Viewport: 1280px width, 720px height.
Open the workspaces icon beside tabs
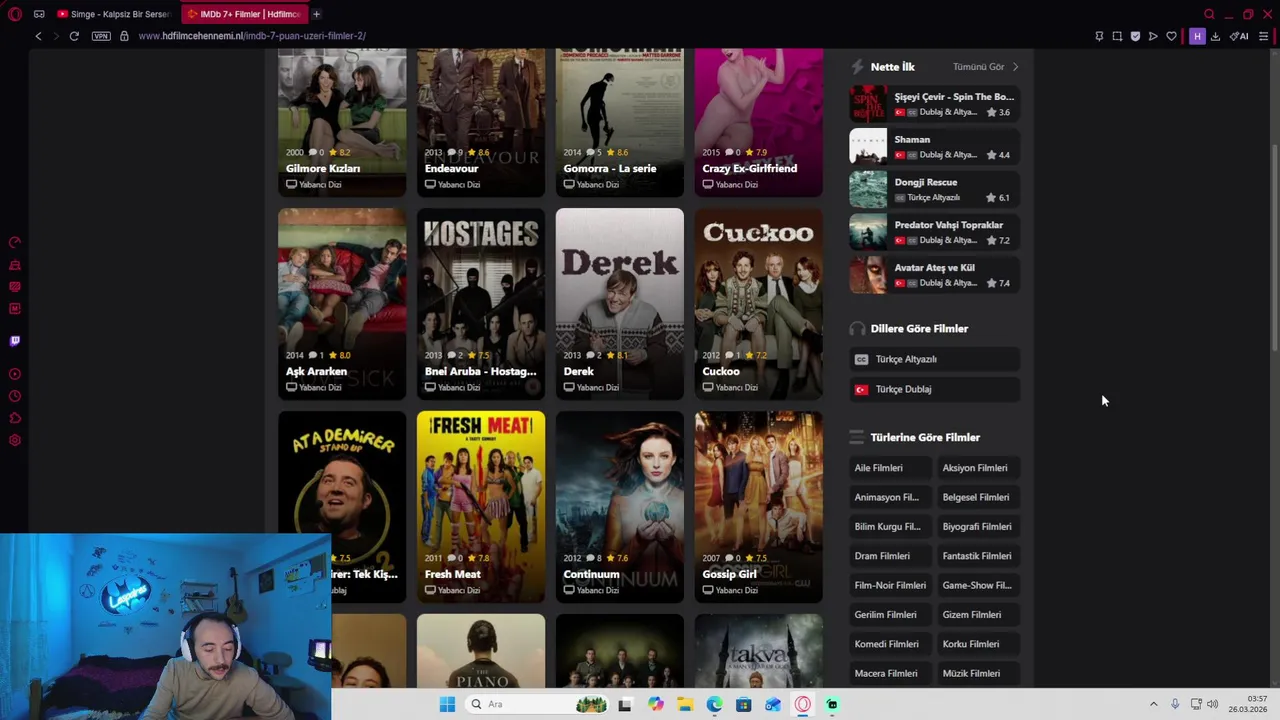[39, 14]
